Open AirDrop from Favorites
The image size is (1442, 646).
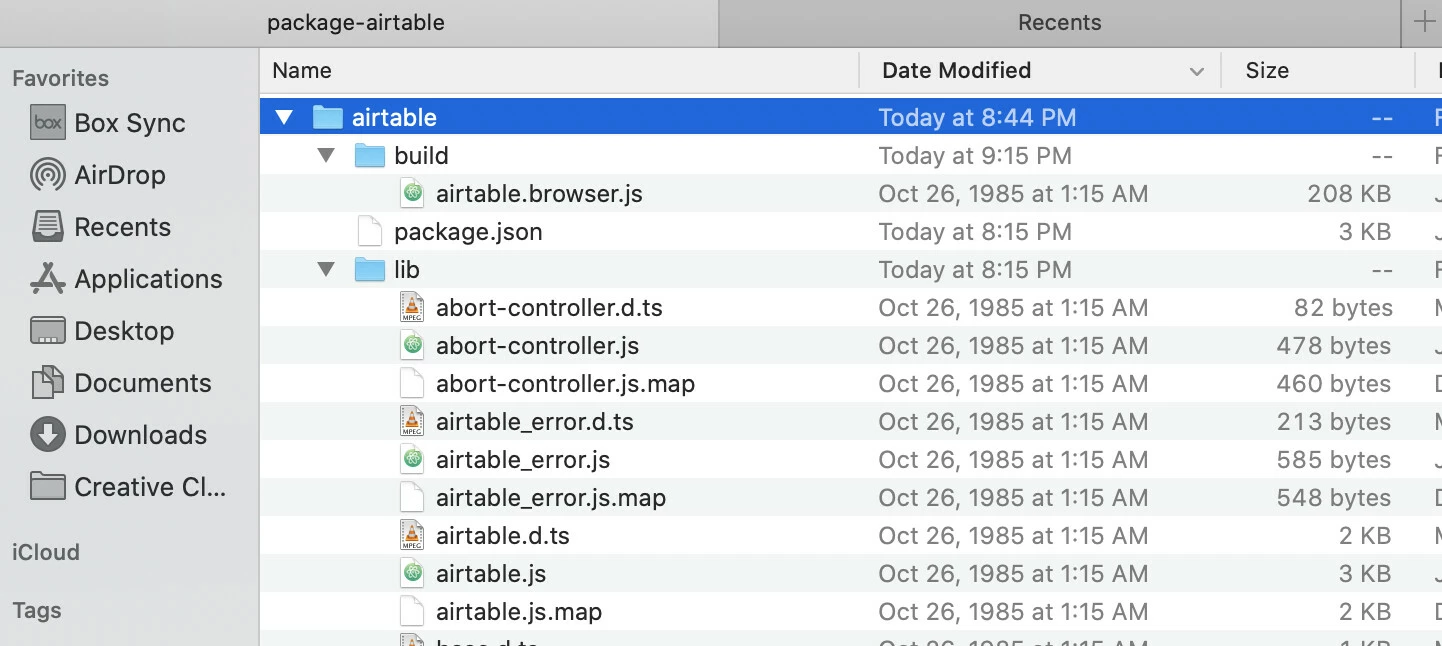[98, 175]
